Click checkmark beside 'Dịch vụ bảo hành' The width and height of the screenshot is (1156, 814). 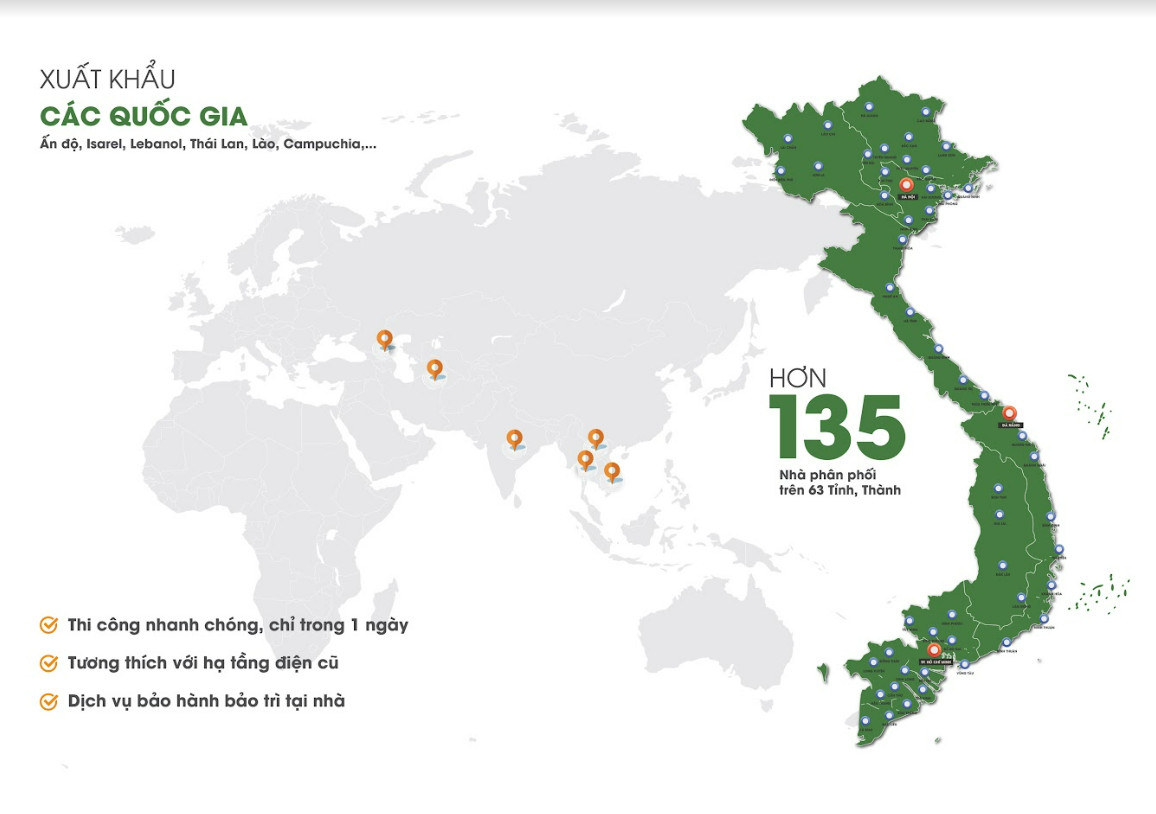[x=48, y=701]
